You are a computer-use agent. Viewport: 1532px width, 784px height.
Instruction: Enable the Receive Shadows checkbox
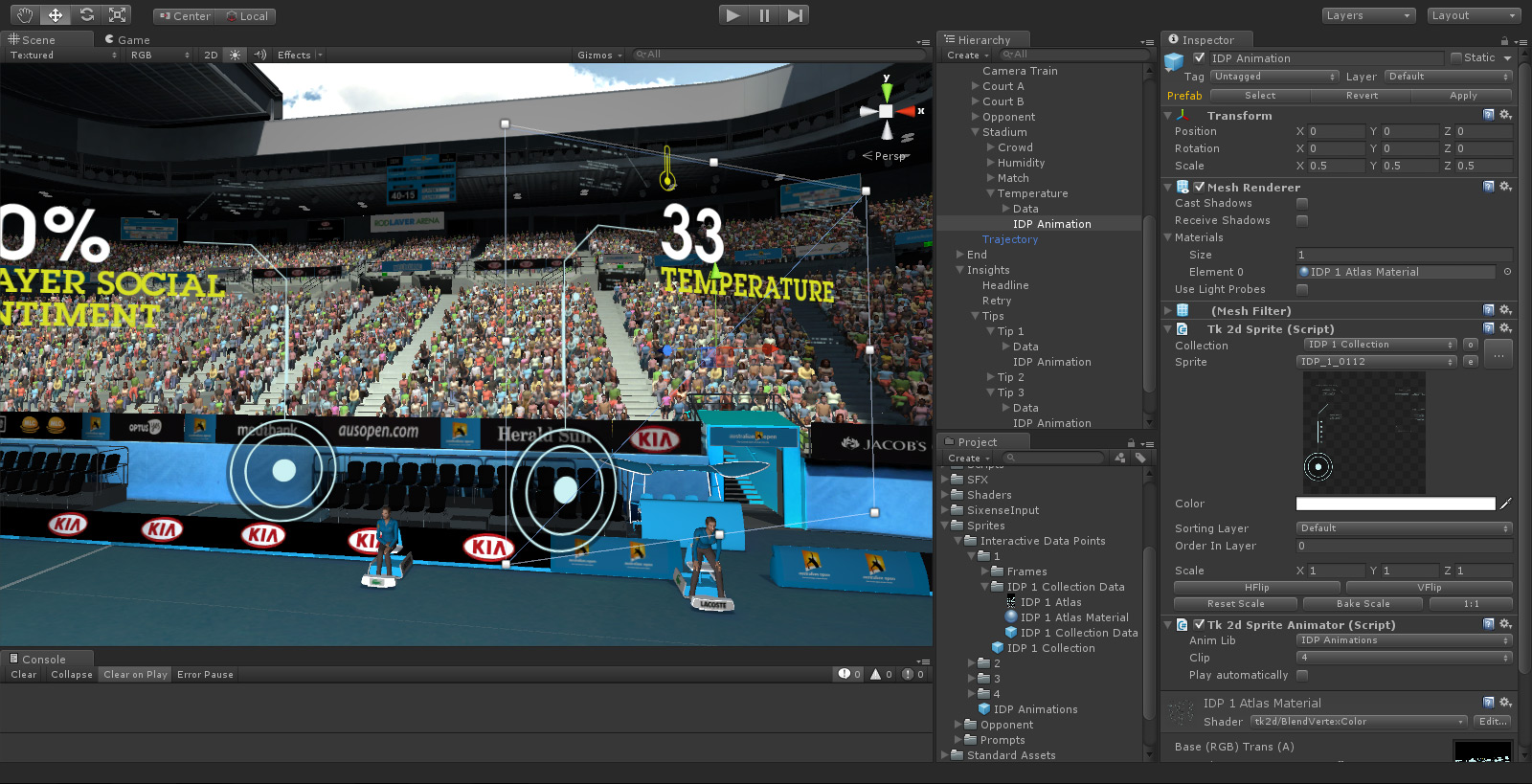tap(1302, 220)
